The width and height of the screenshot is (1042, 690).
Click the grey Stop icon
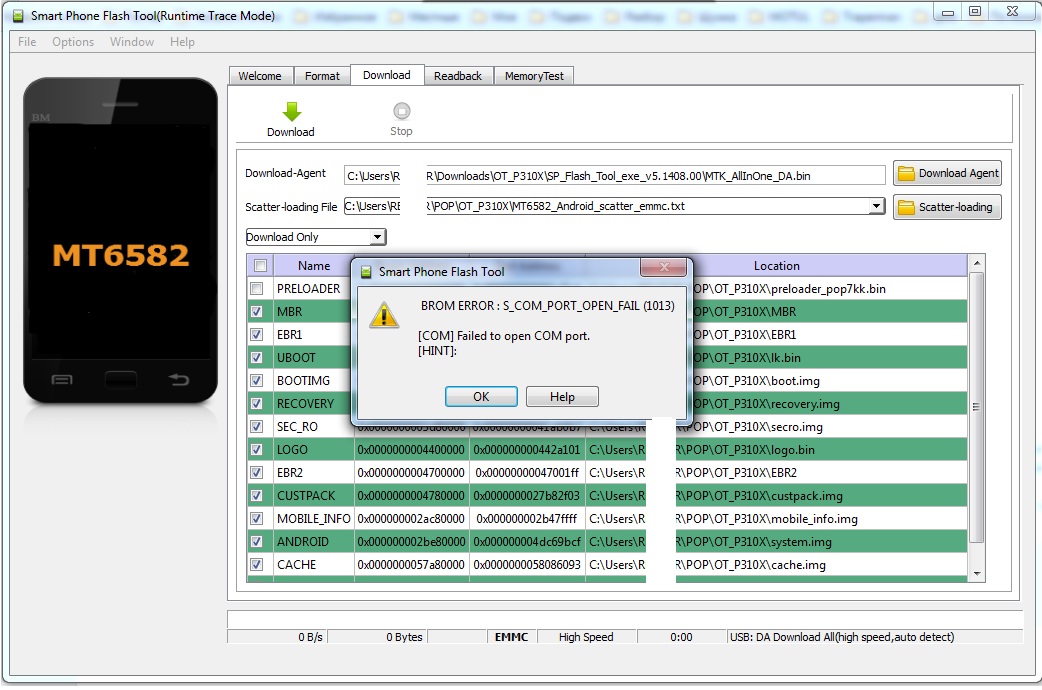[401, 112]
